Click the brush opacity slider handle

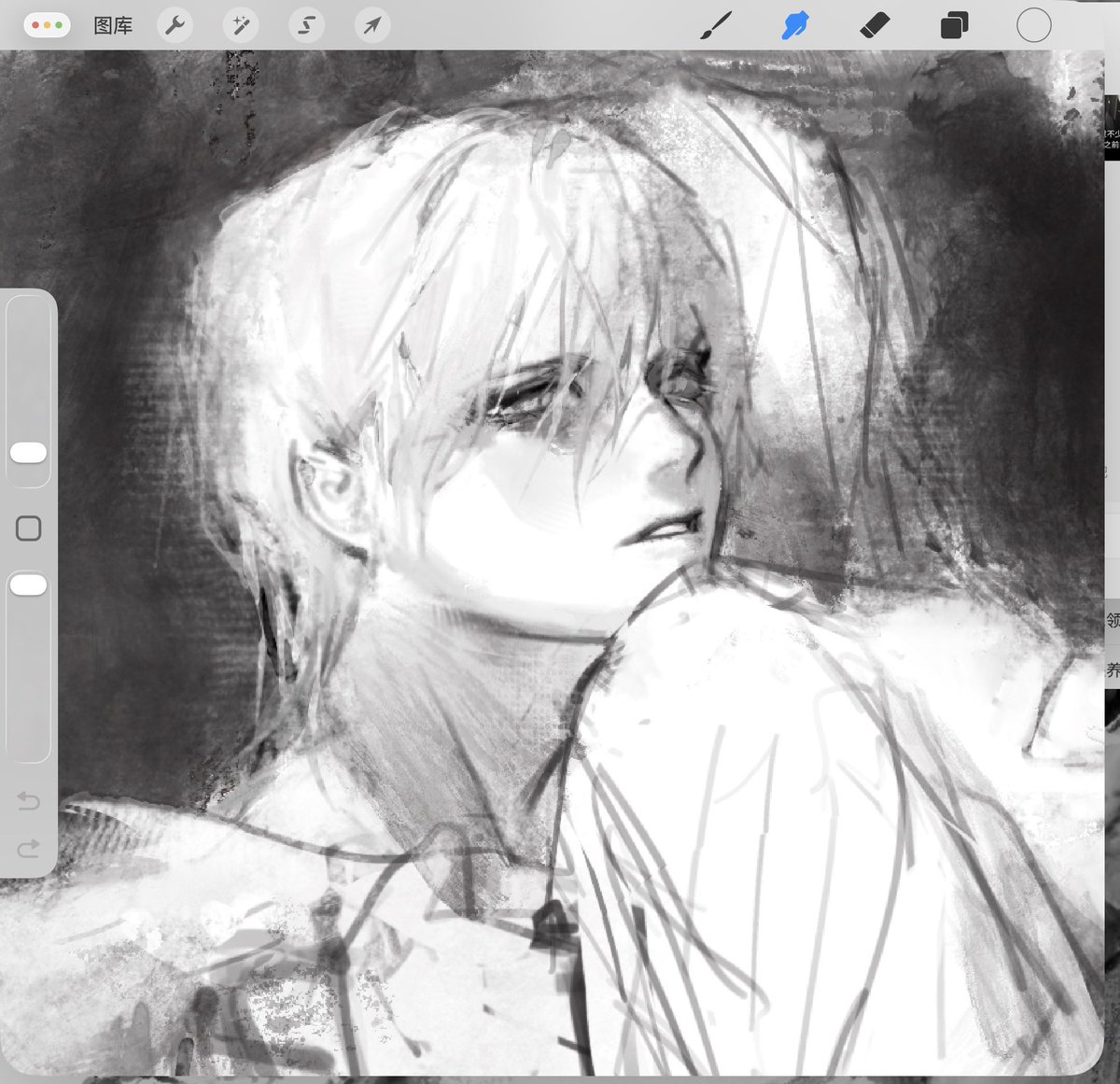tap(28, 585)
